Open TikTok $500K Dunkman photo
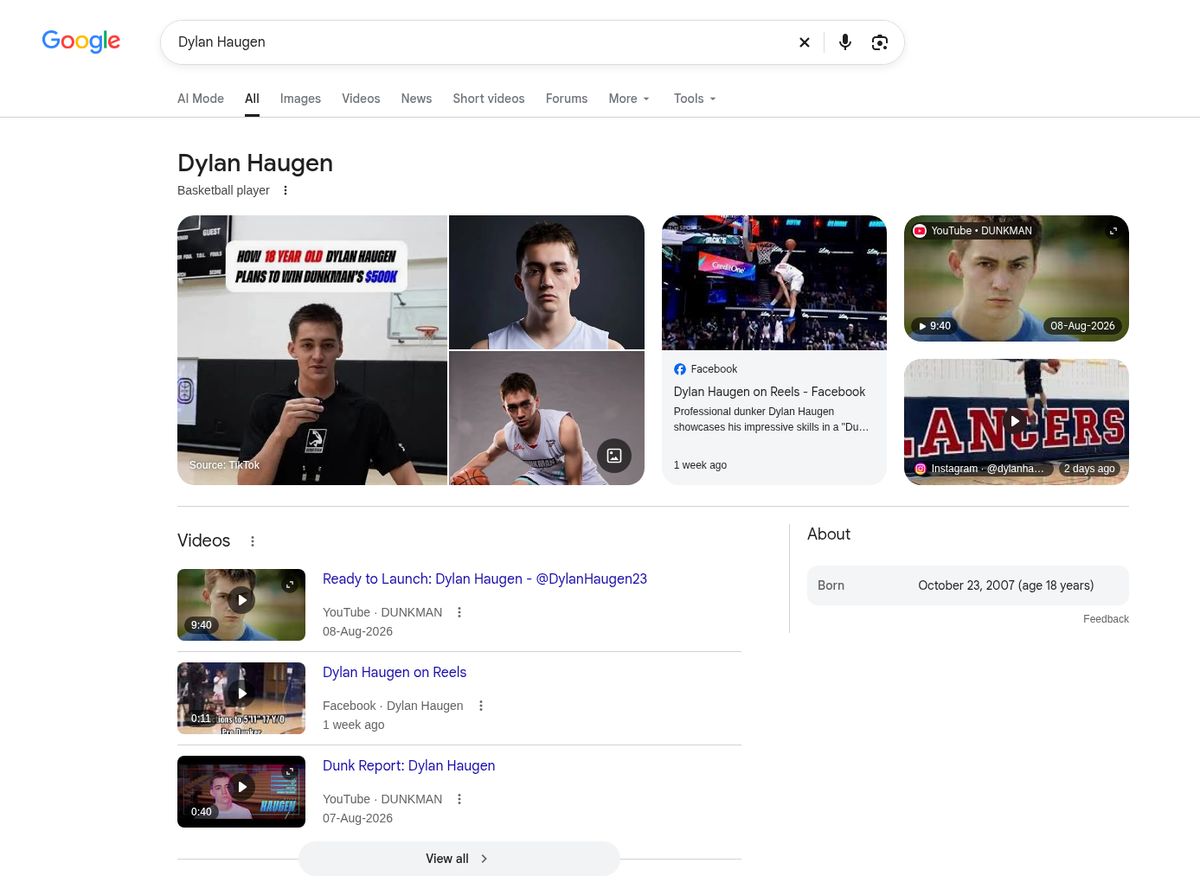Screen dimensions: 1200x895 click(312, 350)
